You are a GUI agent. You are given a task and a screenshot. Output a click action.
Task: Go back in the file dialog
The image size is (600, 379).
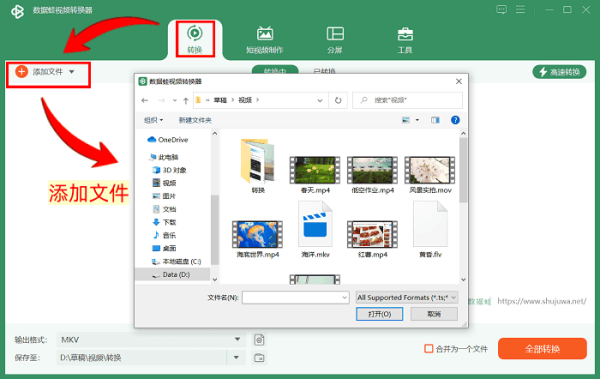(x=145, y=100)
